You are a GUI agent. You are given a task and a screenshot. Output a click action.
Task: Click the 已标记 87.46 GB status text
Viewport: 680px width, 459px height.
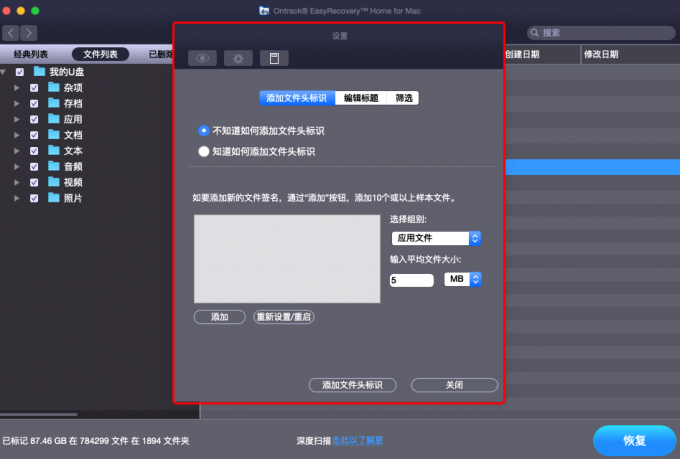pos(95,441)
